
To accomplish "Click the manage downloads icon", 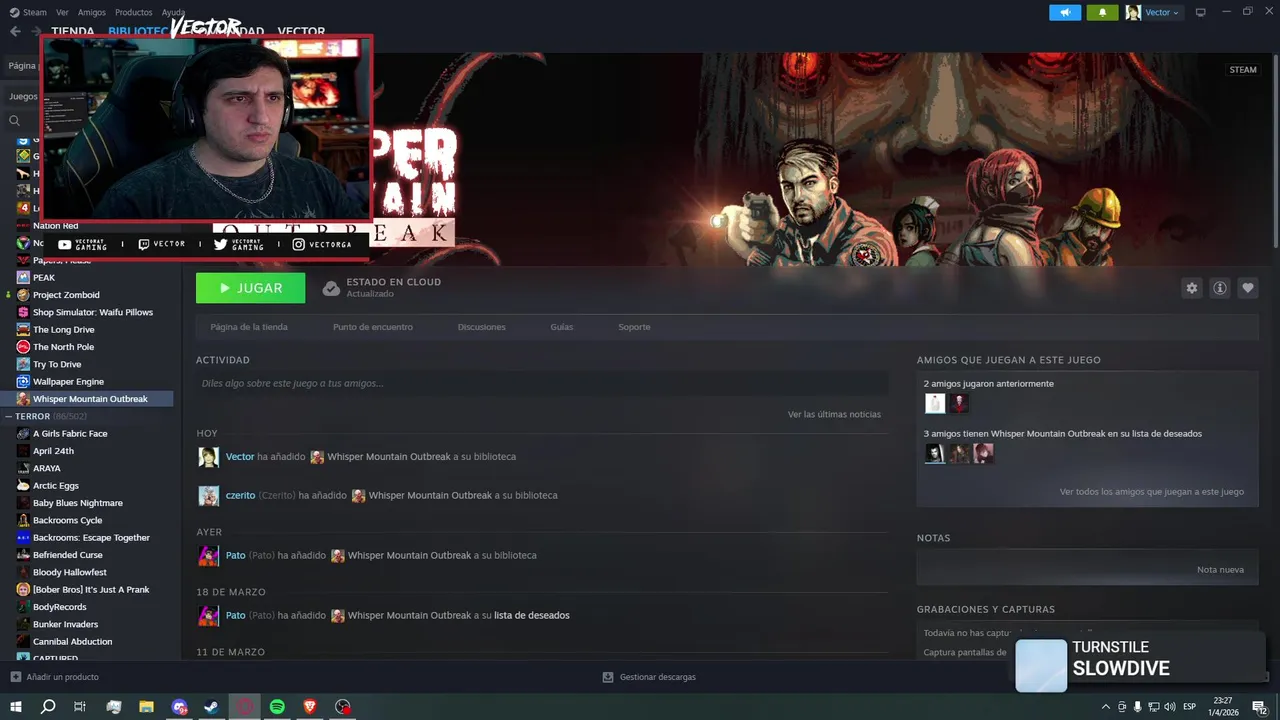I will (x=608, y=677).
